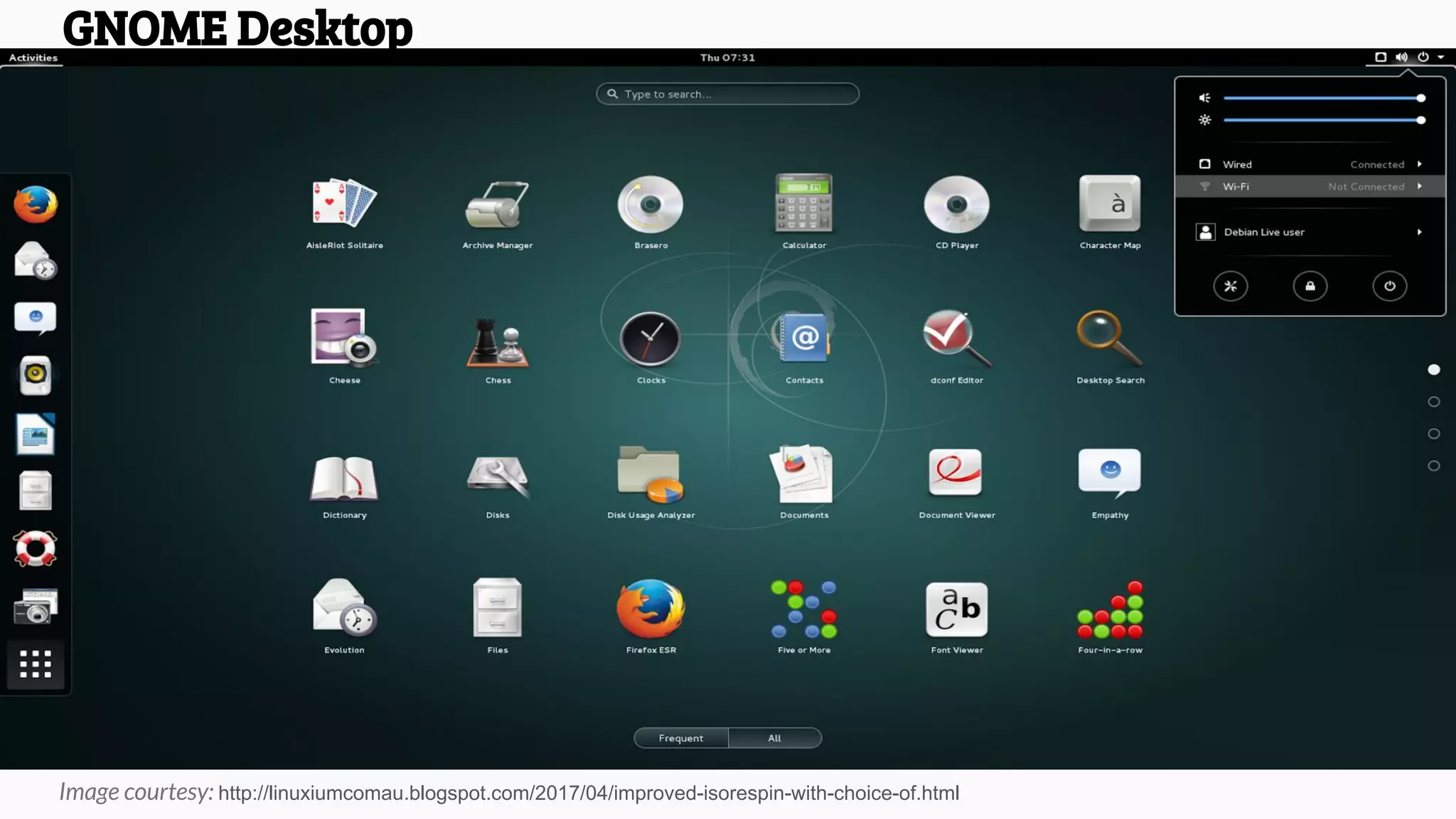Image resolution: width=1456 pixels, height=819 pixels.
Task: Go to the second app grid page
Action: [1434, 402]
